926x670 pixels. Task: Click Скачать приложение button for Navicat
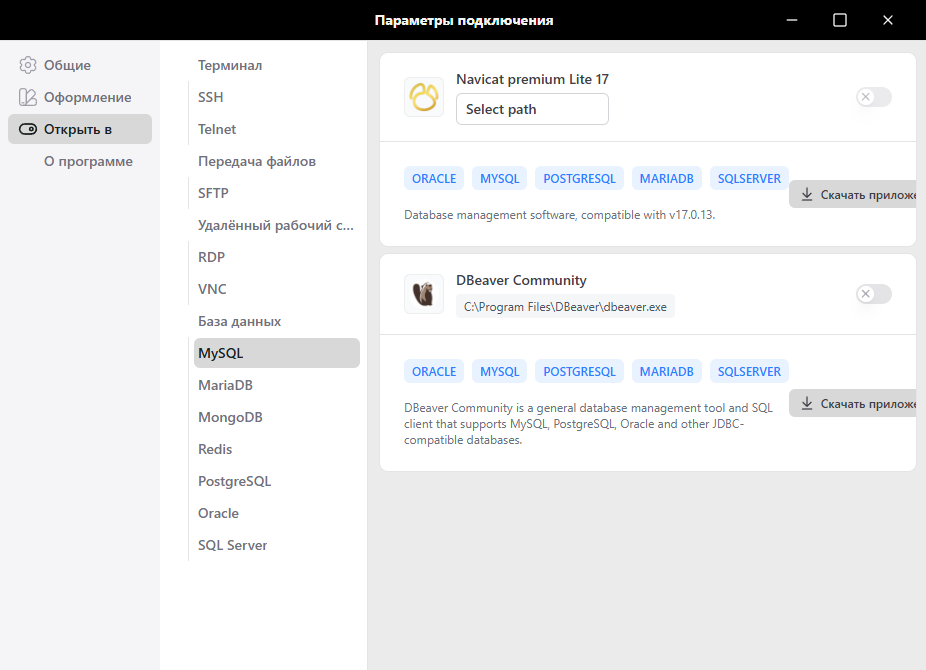pos(853,194)
